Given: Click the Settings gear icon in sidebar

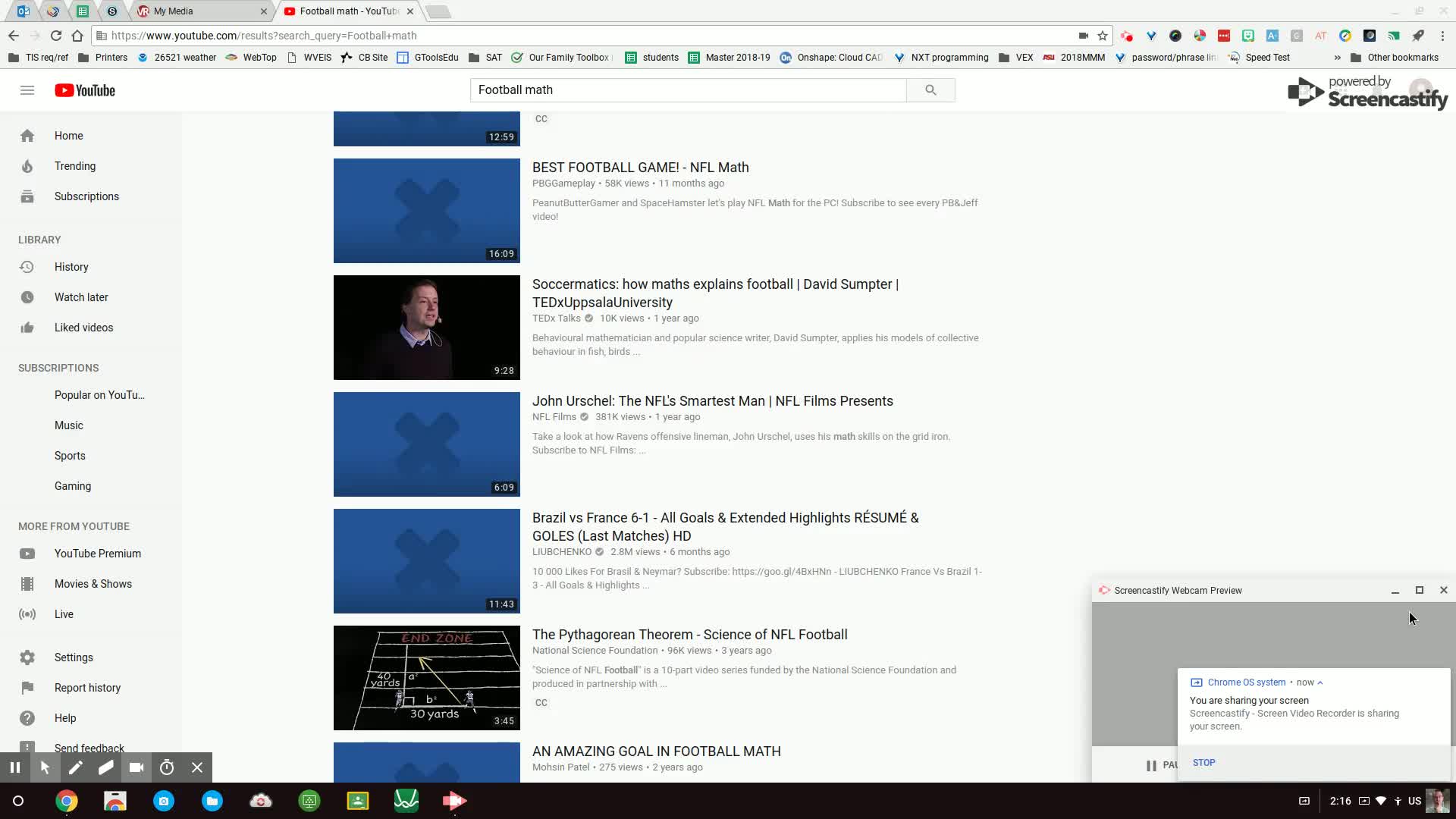Looking at the screenshot, I should point(27,657).
